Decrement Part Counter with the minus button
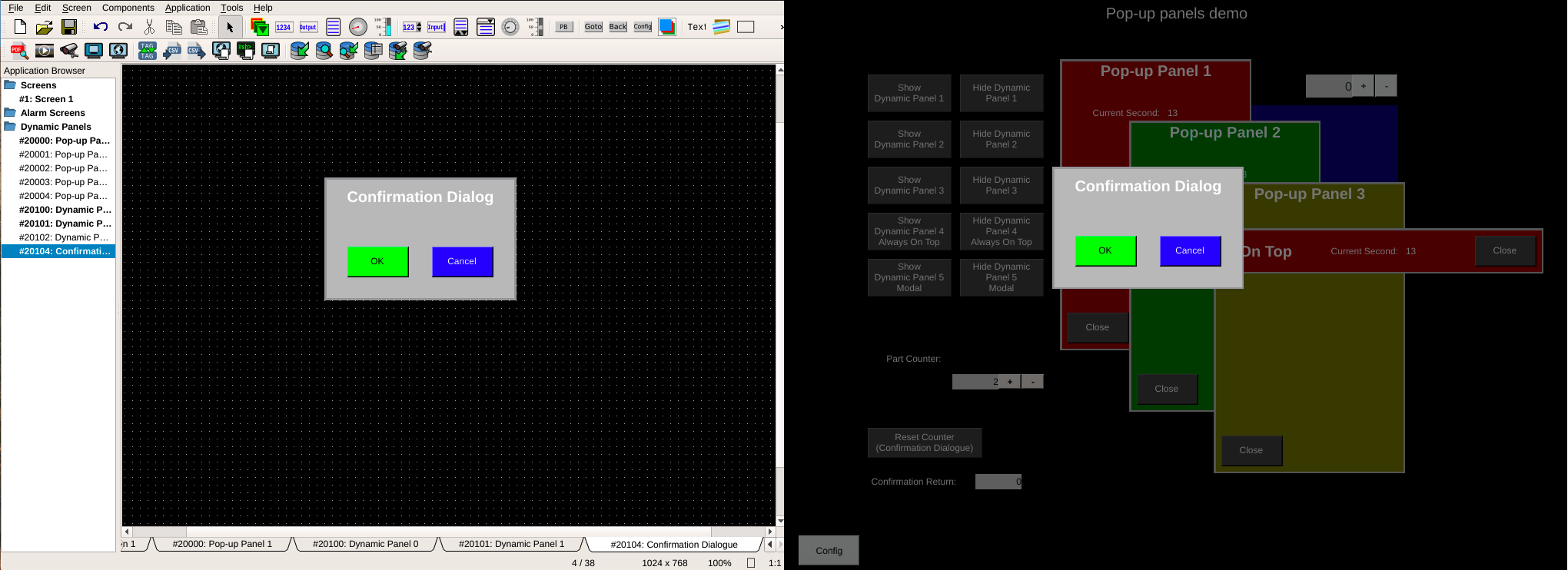 point(1032,382)
